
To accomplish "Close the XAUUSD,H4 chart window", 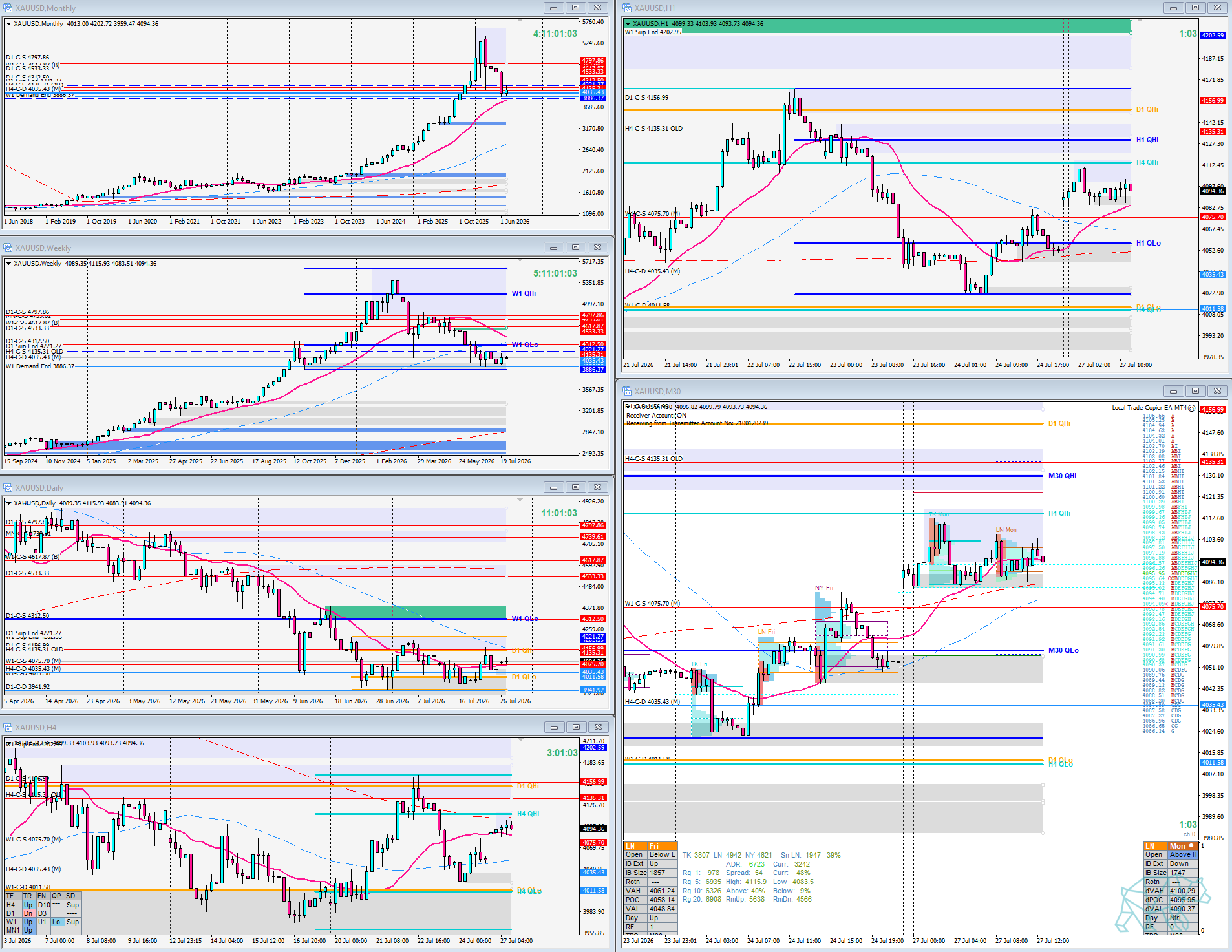I will tap(599, 727).
